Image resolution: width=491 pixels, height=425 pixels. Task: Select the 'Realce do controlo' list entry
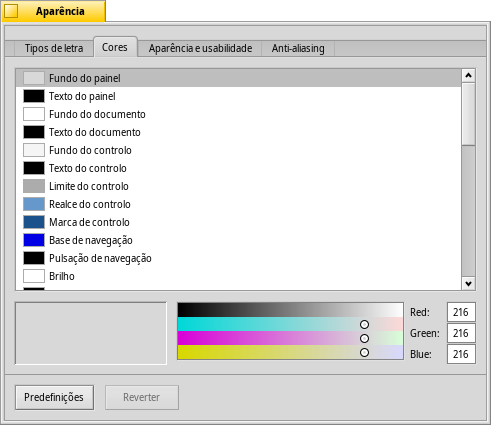tap(238, 204)
